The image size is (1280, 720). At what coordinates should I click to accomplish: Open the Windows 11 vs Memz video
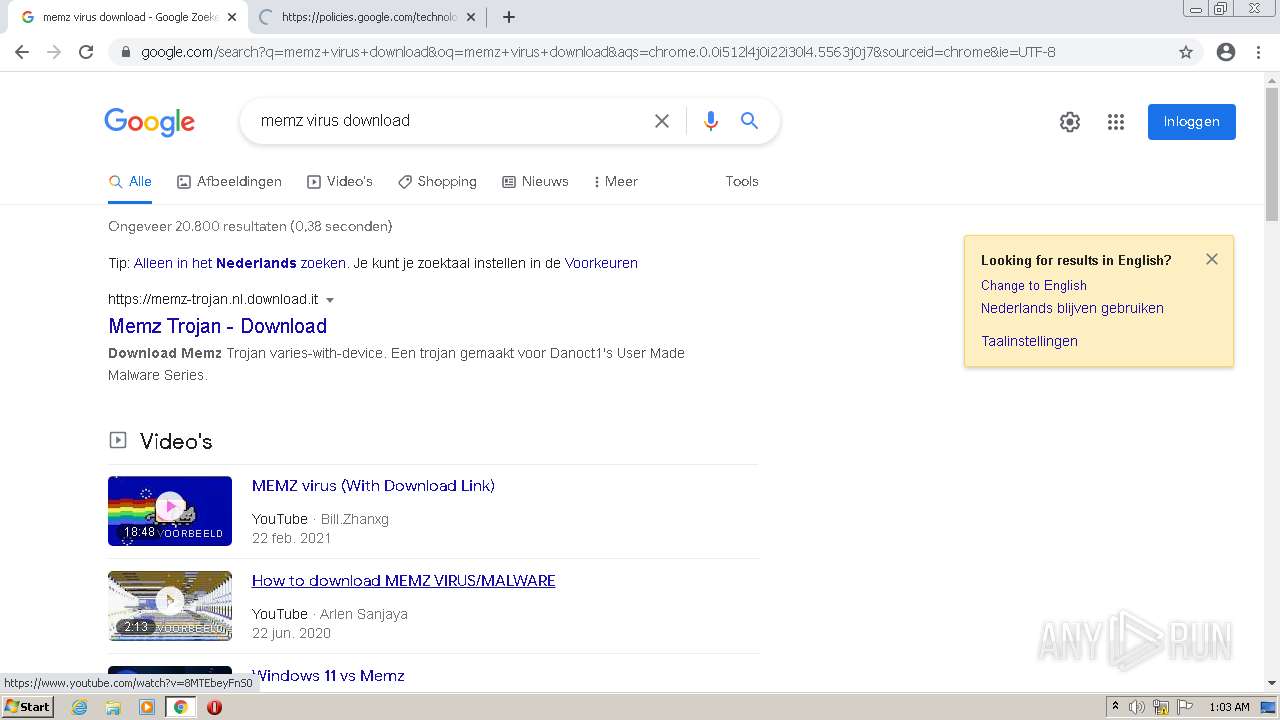[x=328, y=676]
